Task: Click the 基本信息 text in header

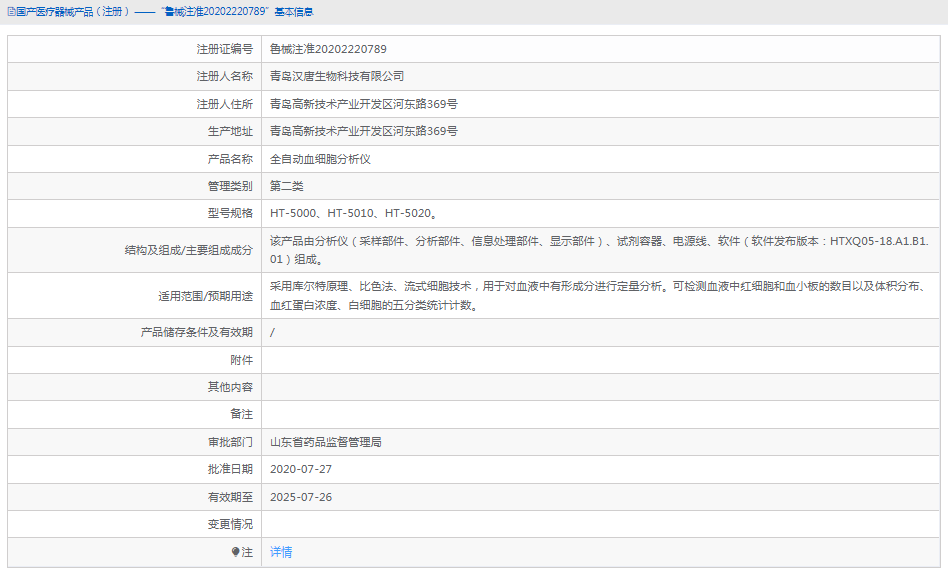Action: [x=294, y=11]
